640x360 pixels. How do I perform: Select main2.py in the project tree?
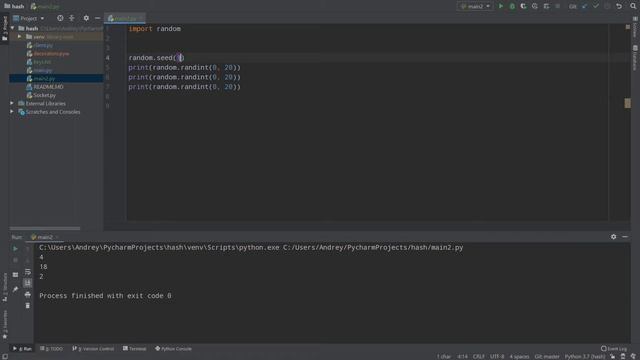(x=56, y=78)
